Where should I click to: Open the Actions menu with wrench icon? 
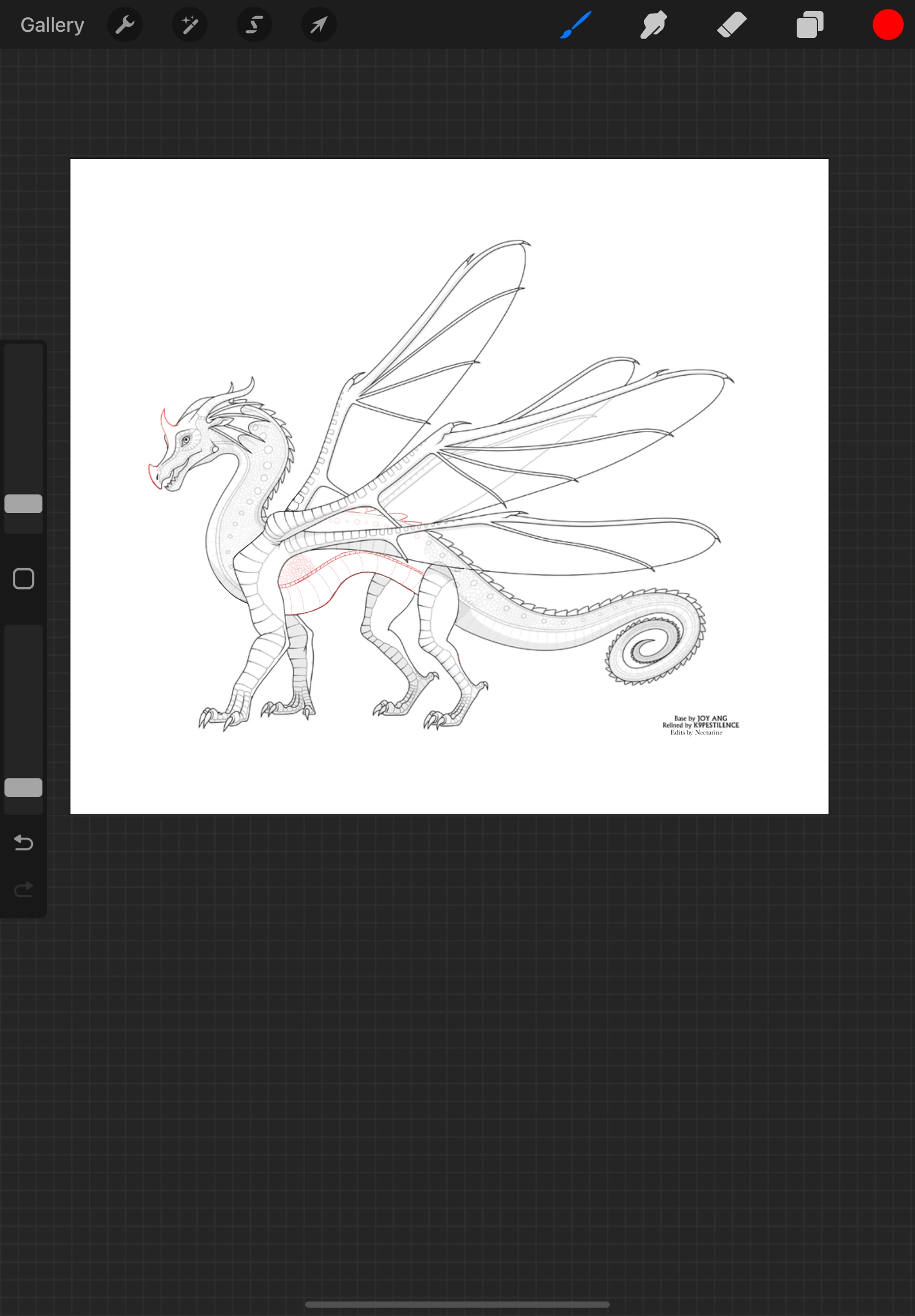125,25
